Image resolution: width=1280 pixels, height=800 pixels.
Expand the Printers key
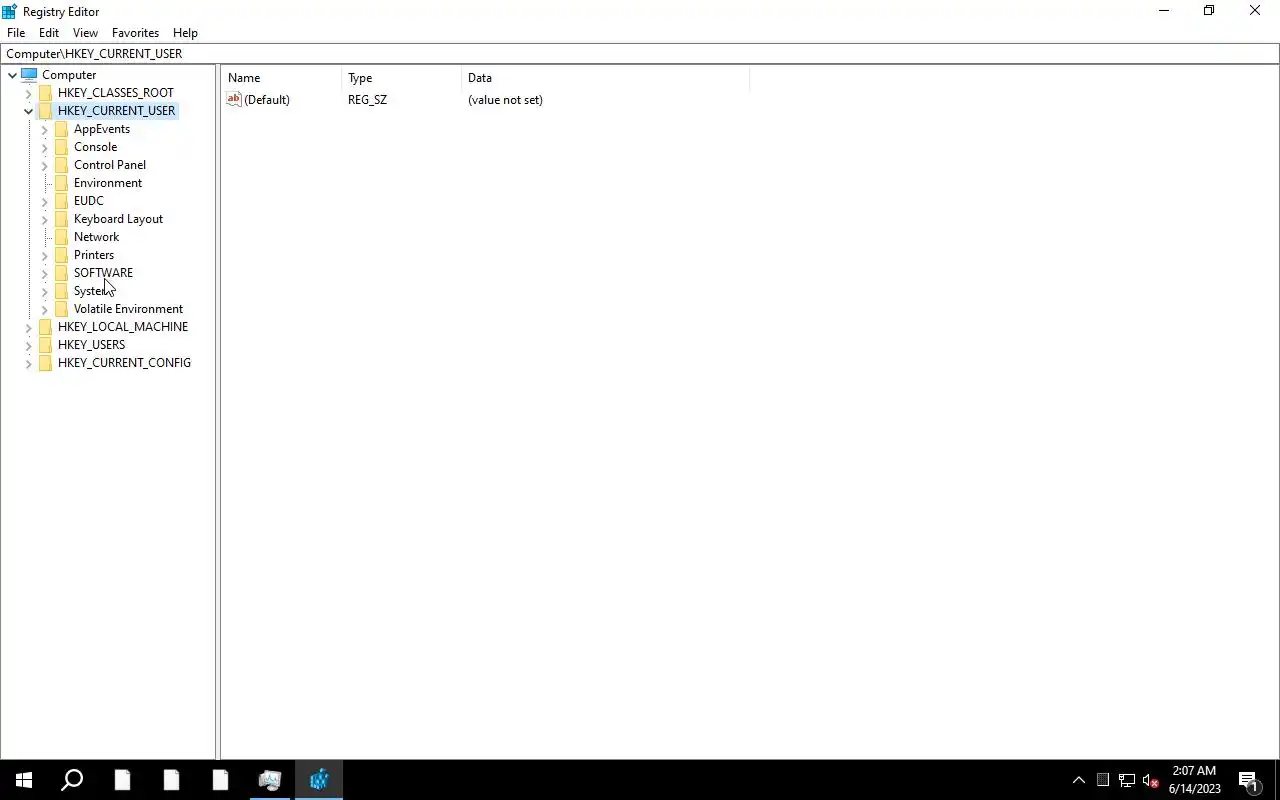44,255
